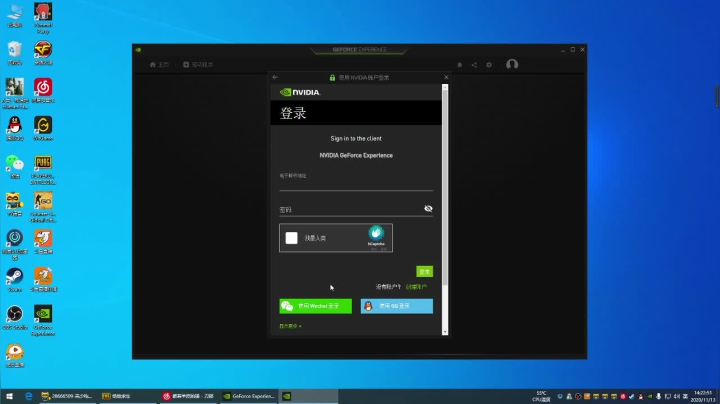Click the hCaptcha logo

pos(376,233)
